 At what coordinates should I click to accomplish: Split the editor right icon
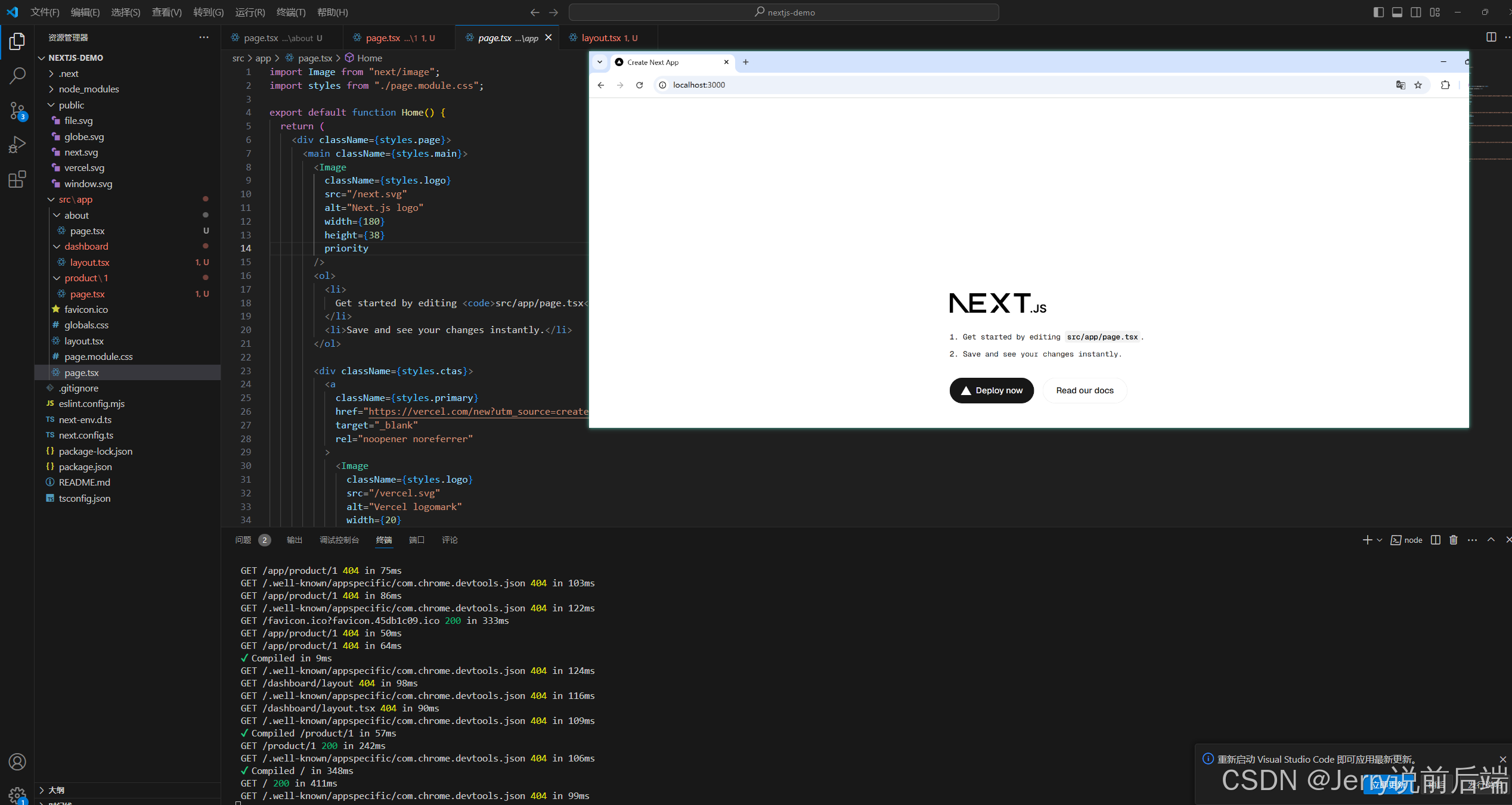pyautogui.click(x=1491, y=38)
